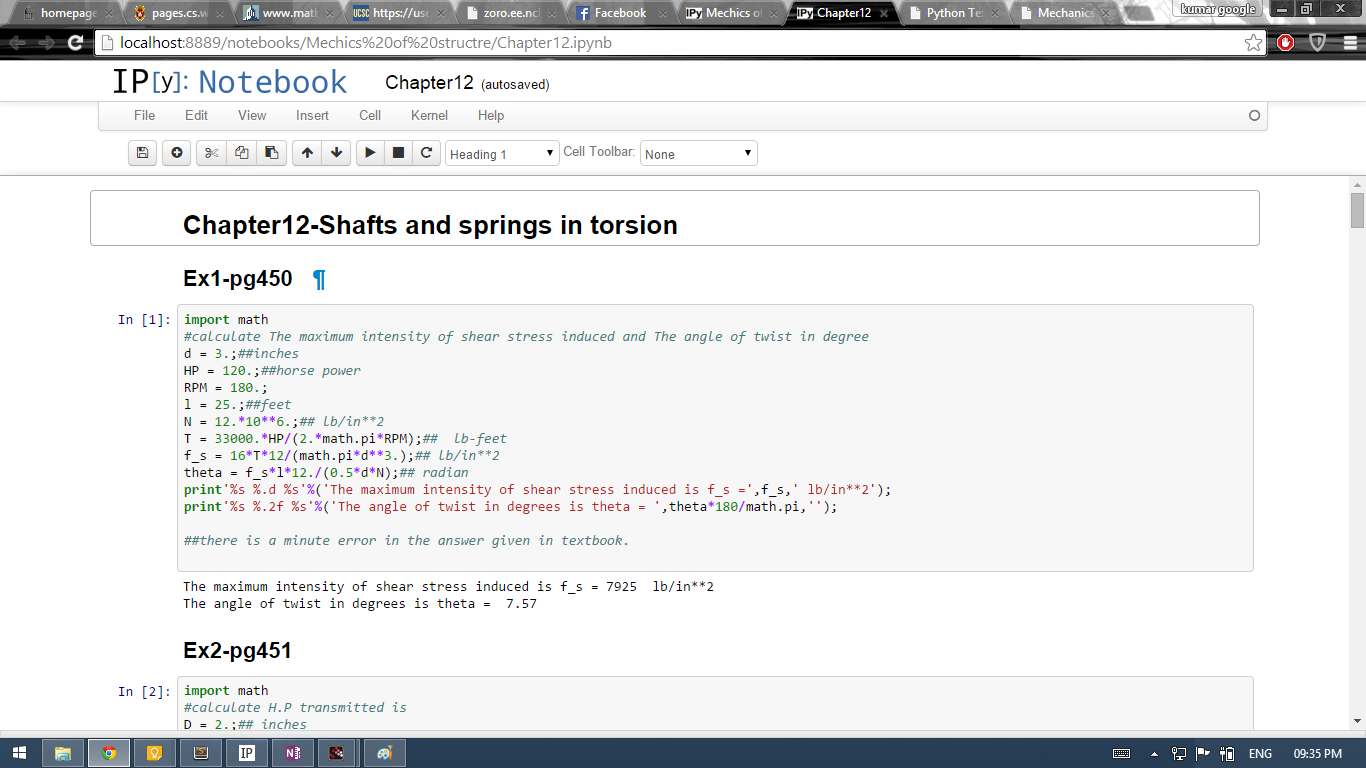Expand the Cell Toolbar None dropdown
1366x768 pixels.
tap(698, 154)
